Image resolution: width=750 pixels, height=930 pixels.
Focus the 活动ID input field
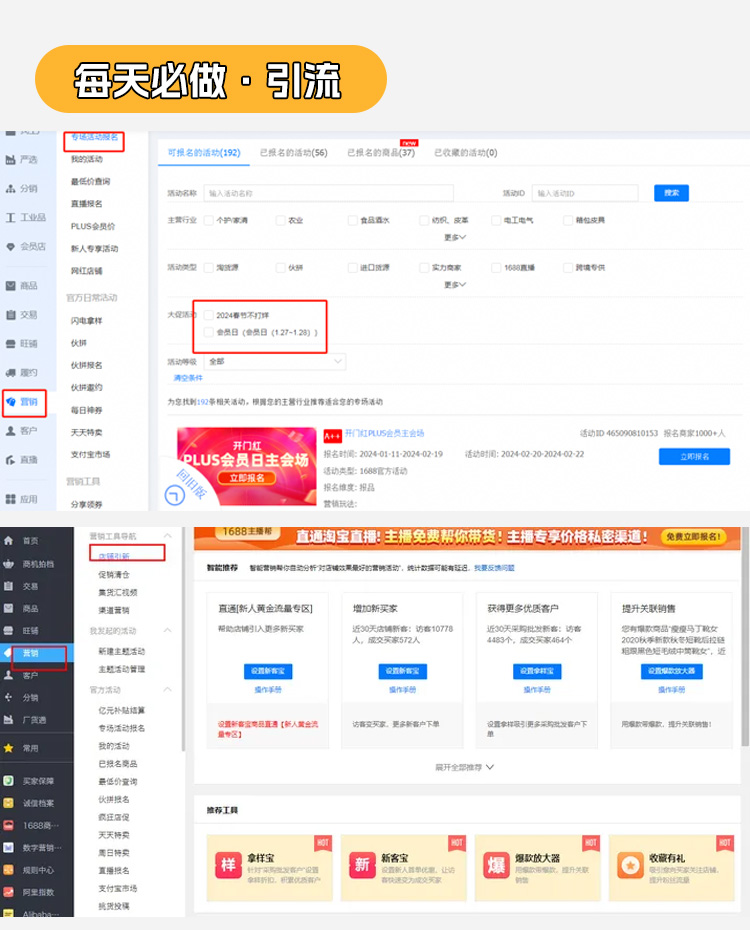click(585, 193)
